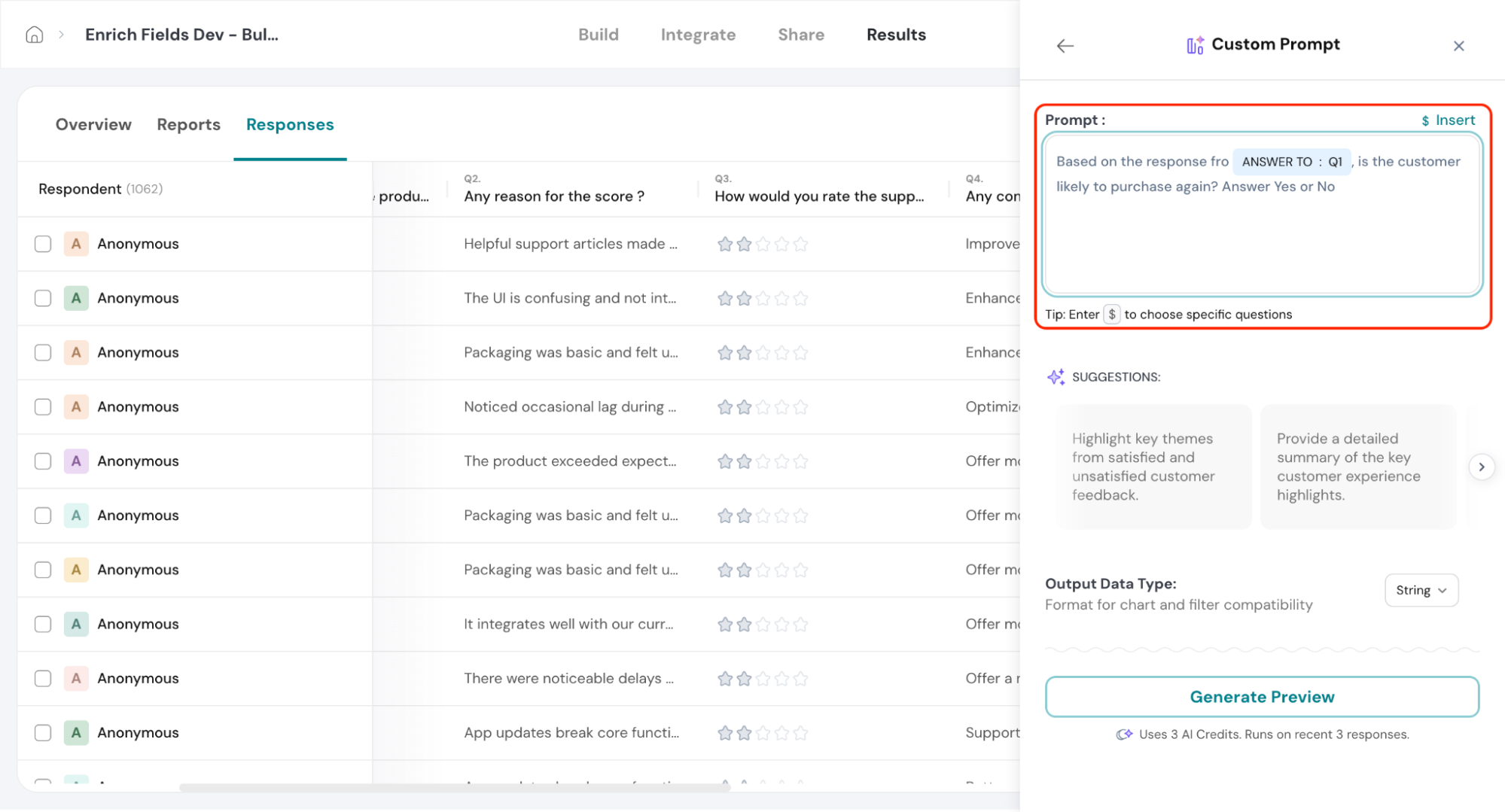Select checkbox on 'UI is confusing' row

43,298
